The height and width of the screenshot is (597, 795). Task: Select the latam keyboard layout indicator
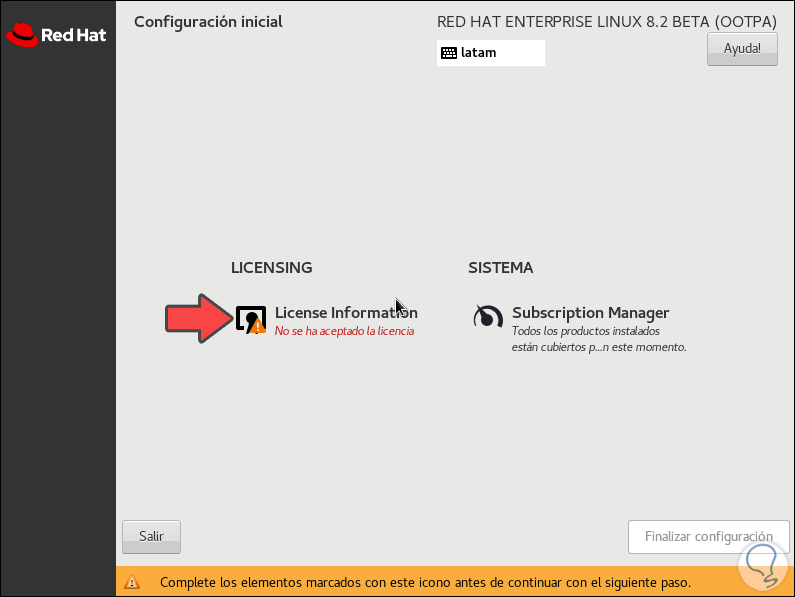[491, 53]
